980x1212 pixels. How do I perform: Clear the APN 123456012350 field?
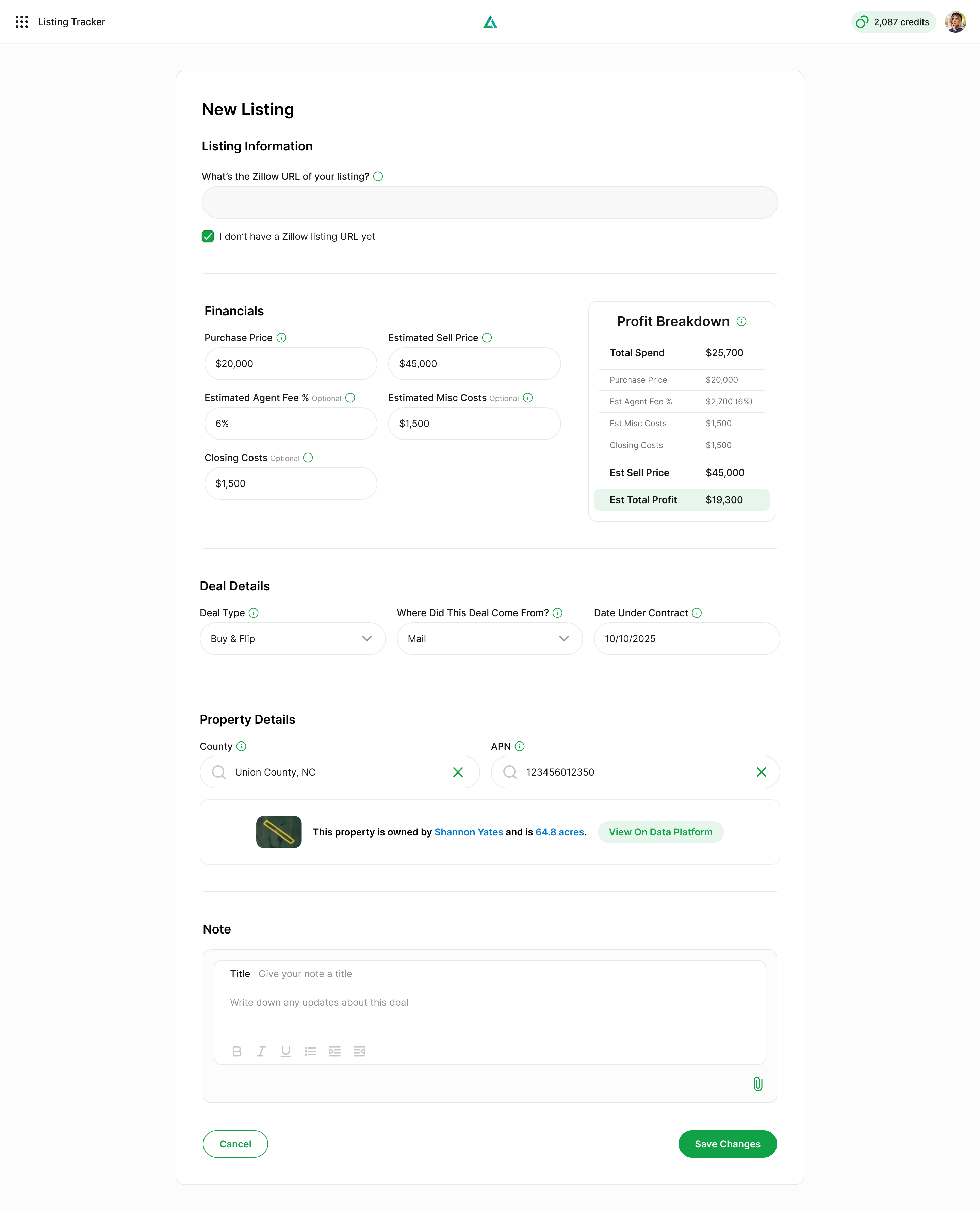(x=762, y=772)
